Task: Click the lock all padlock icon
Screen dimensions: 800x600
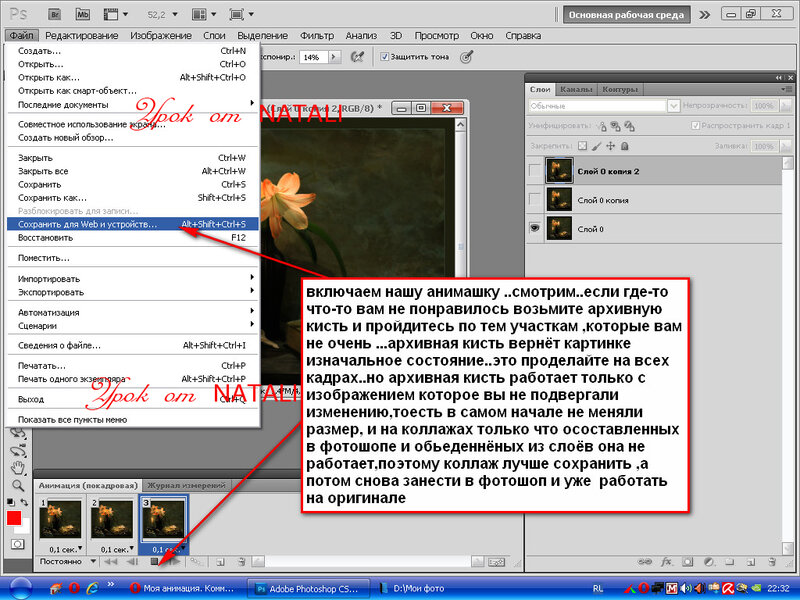Action: (x=625, y=145)
